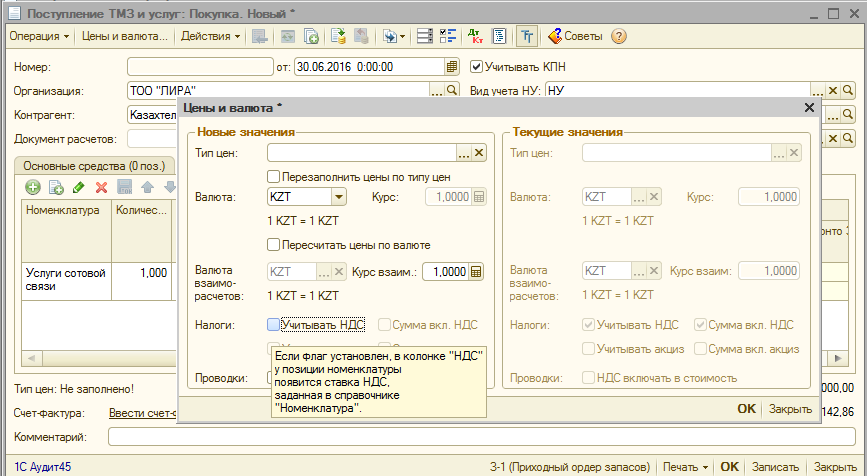The width and height of the screenshot is (867, 476).
Task: Open Цены и валюта... from the toolbar
Action: coord(124,36)
